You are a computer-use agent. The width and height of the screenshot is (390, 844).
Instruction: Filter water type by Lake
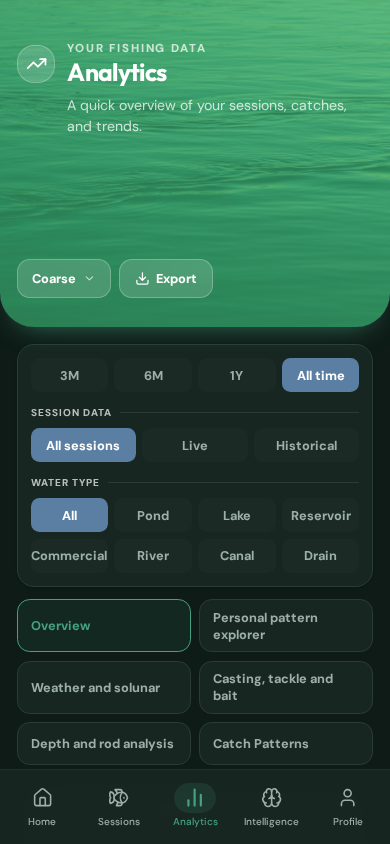[237, 515]
